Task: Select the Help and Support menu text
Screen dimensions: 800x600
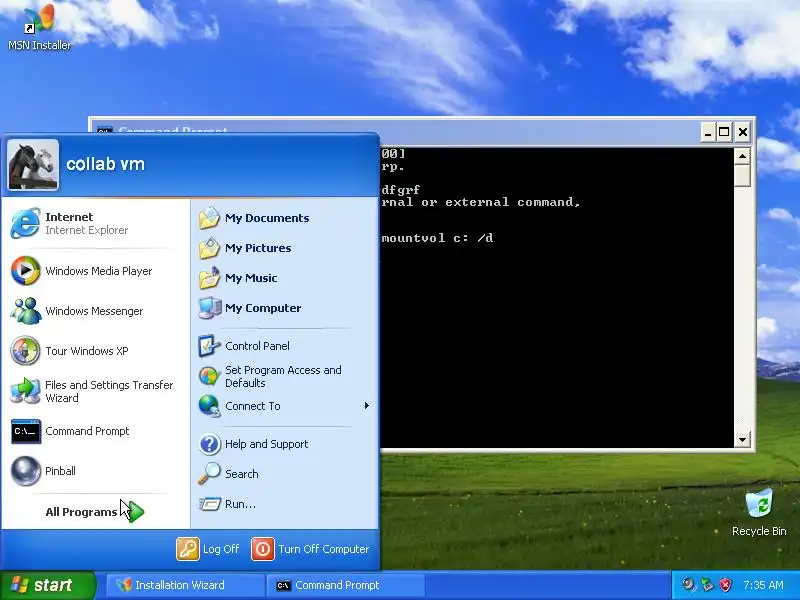Action: 266,444
